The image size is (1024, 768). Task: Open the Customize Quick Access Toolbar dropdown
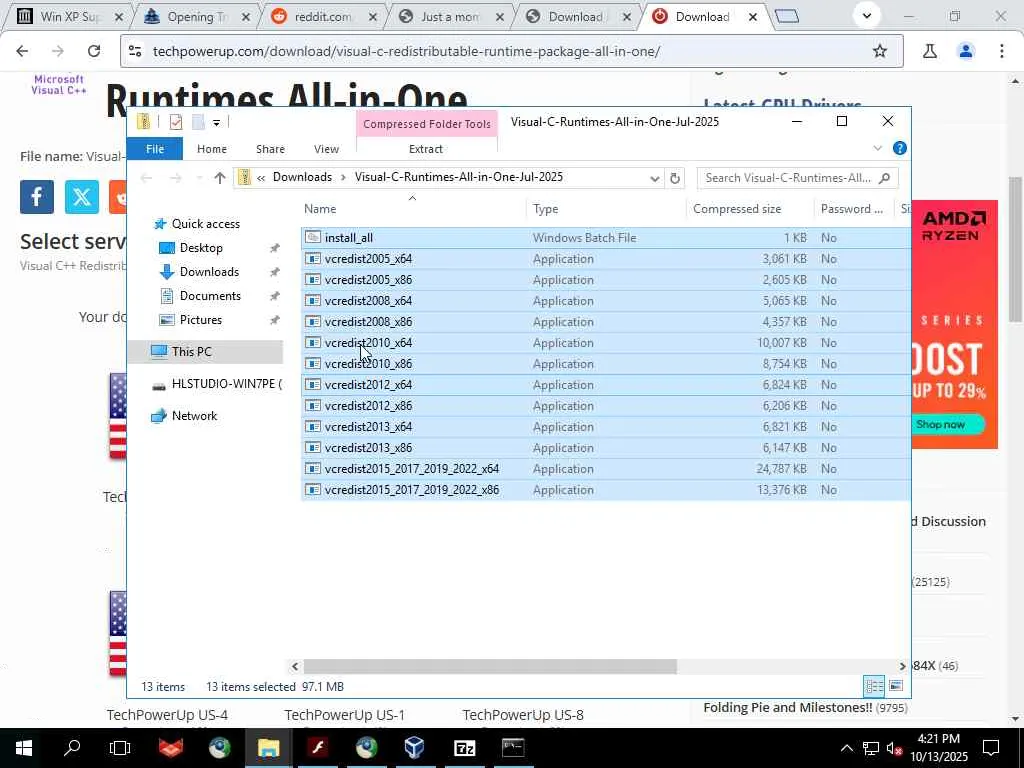click(x=216, y=122)
